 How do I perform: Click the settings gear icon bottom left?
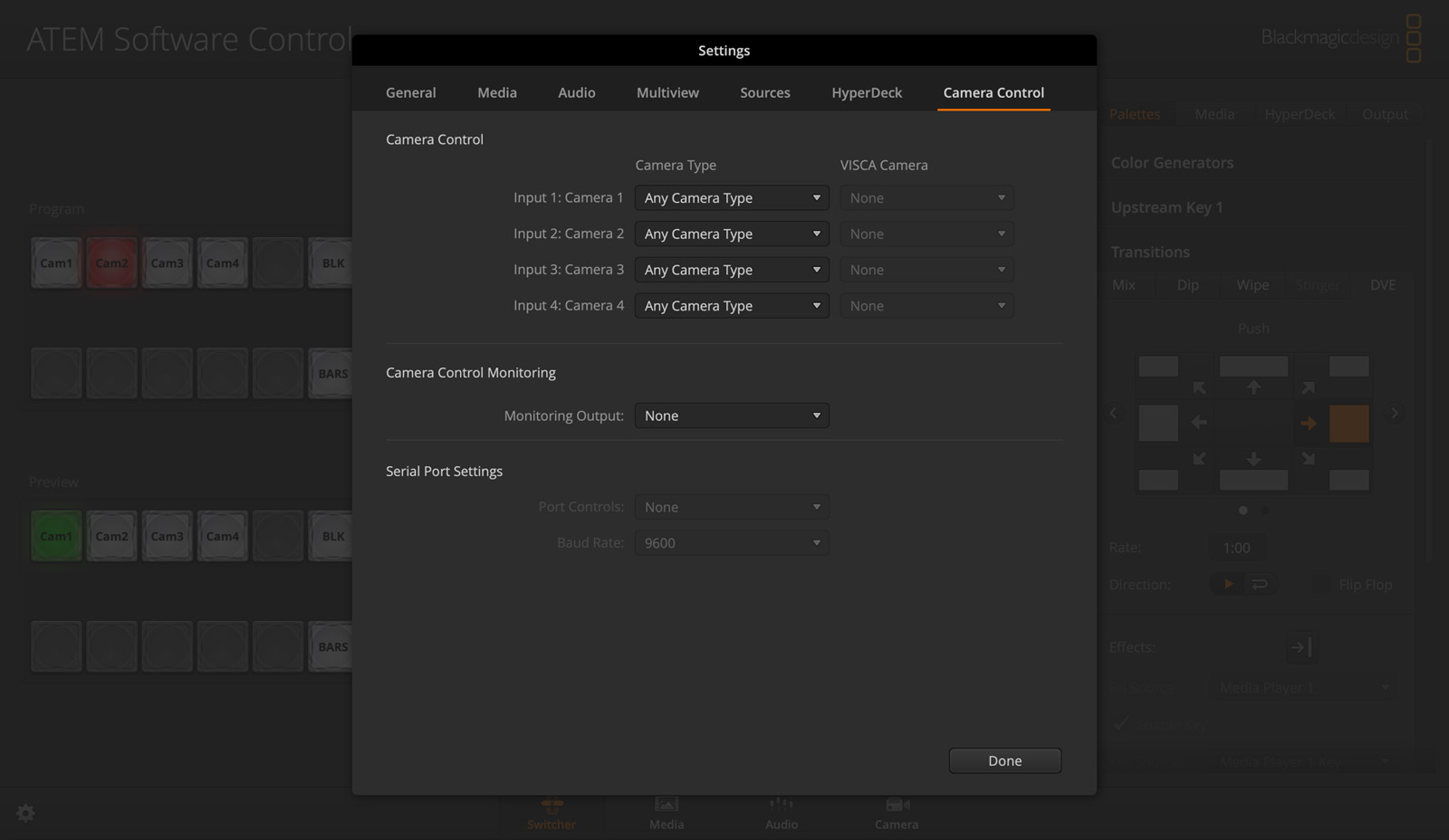25,813
